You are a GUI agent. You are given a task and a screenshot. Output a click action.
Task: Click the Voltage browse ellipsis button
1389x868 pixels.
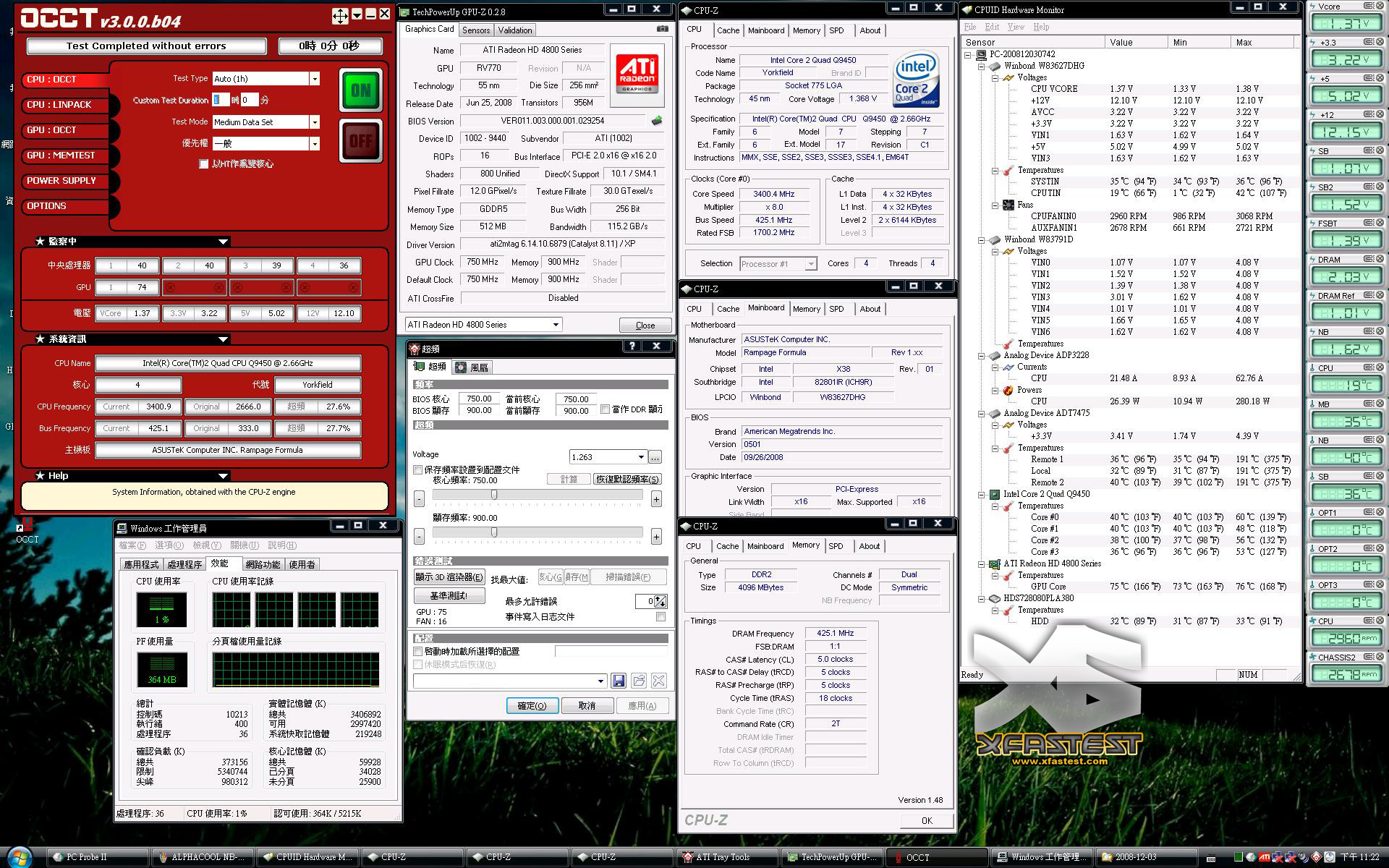655,457
